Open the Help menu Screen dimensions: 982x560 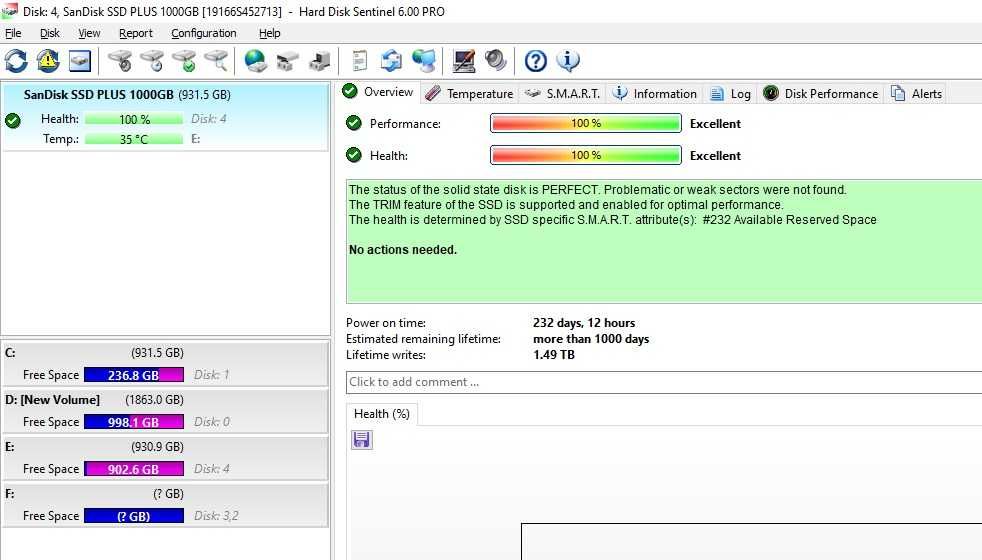pyautogui.click(x=269, y=33)
